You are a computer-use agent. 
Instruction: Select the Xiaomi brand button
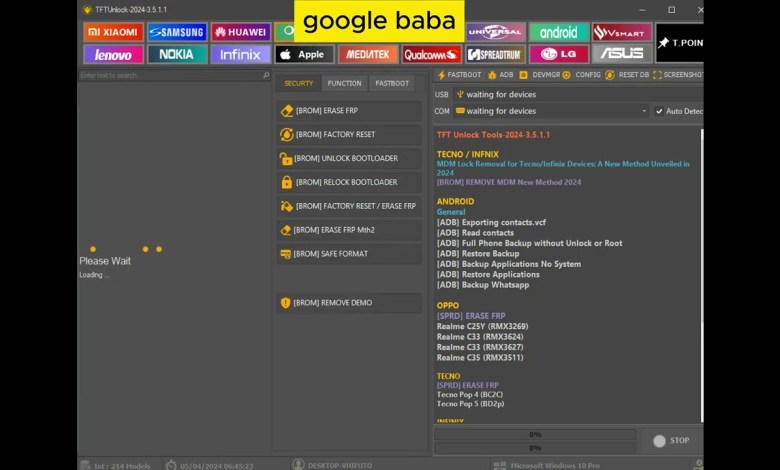(113, 32)
